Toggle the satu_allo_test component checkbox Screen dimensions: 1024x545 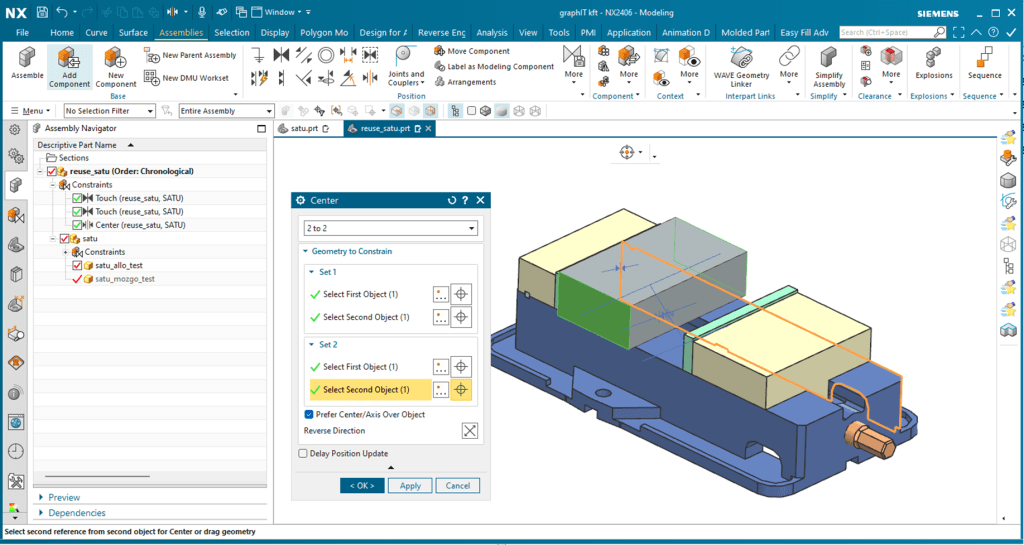click(77, 266)
